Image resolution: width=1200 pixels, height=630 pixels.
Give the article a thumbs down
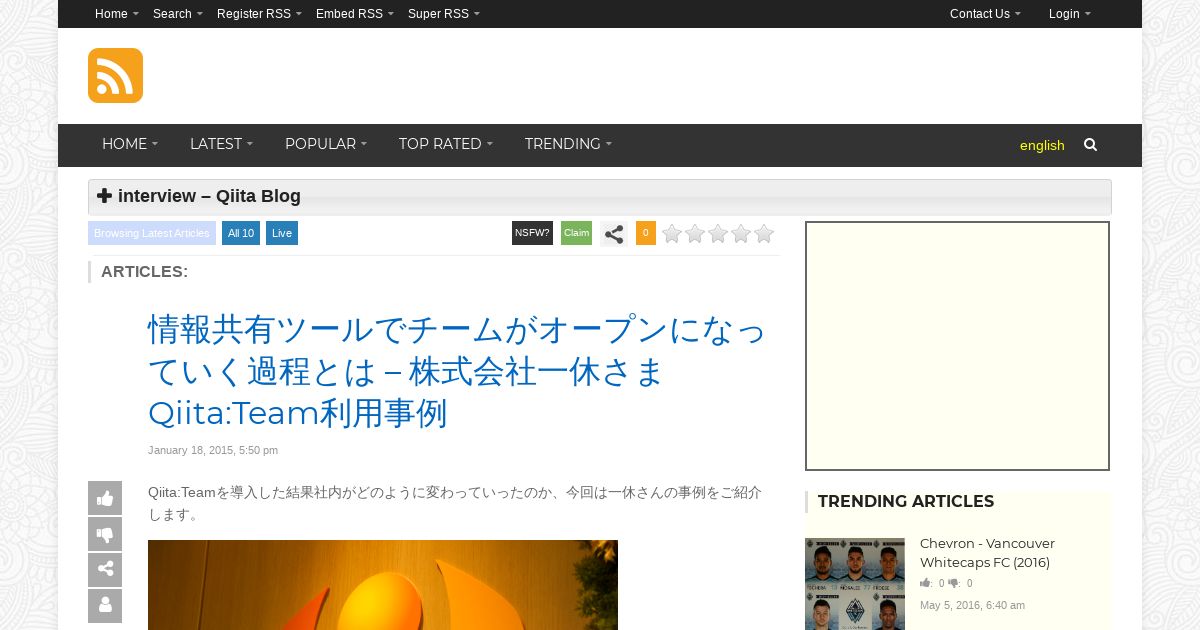[x=105, y=534]
